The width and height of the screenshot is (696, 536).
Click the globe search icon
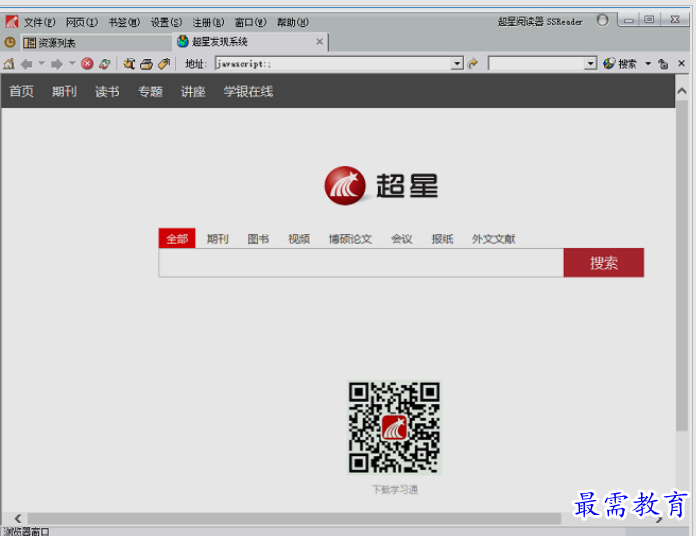pos(609,63)
